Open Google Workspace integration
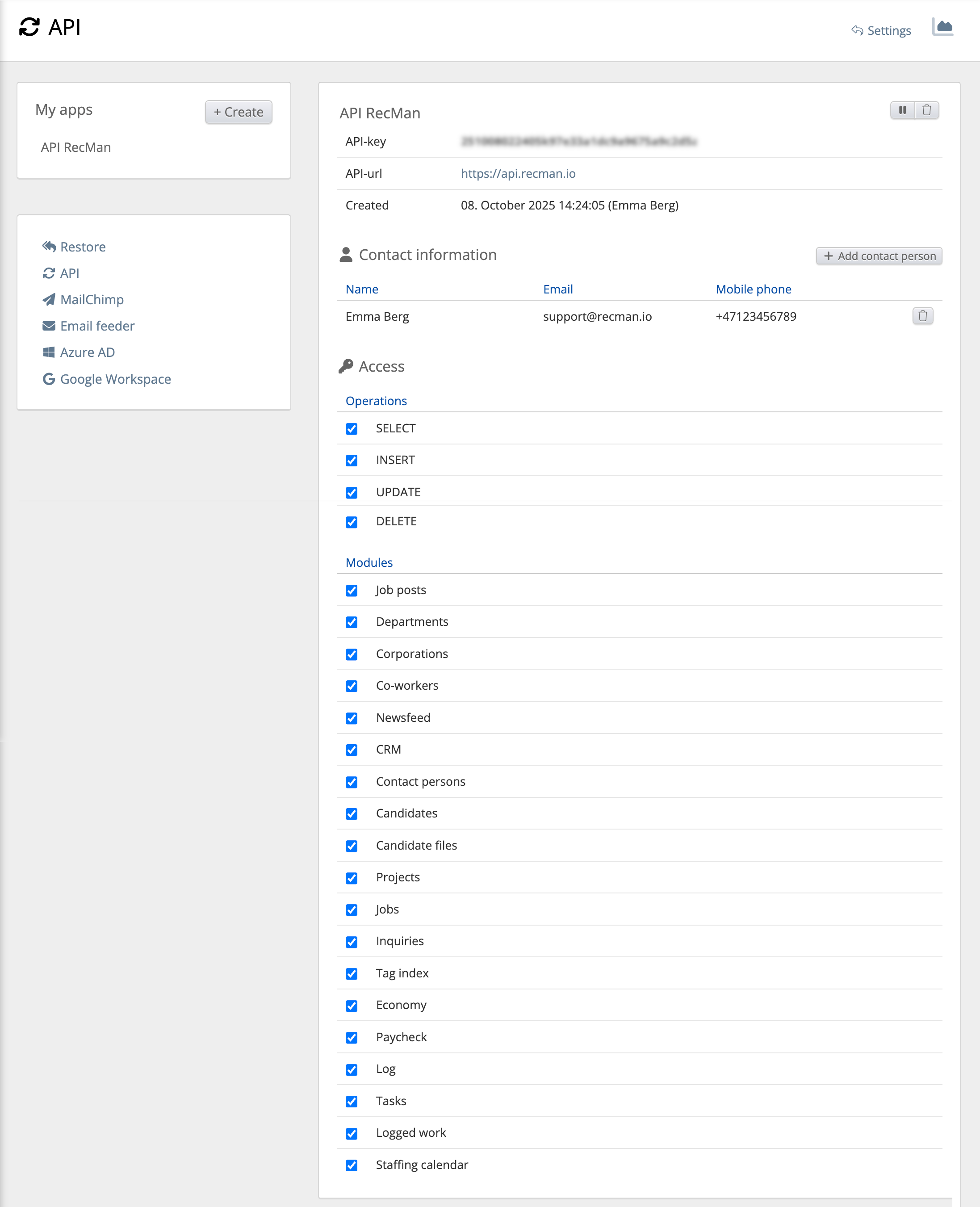 pyautogui.click(x=115, y=379)
